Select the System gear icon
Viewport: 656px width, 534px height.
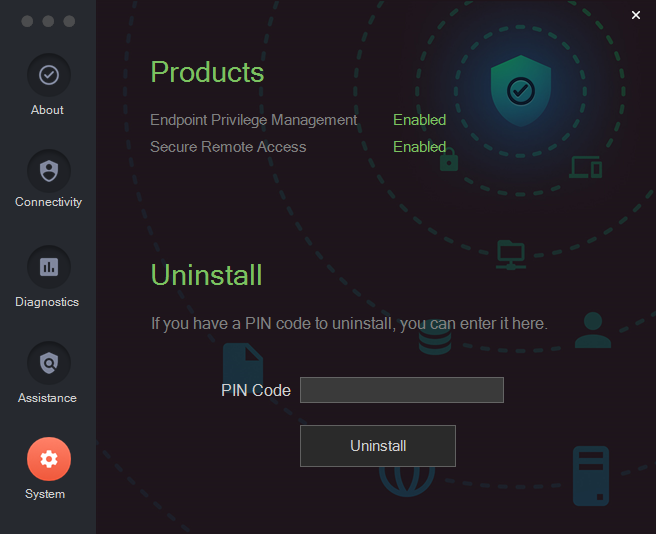[x=49, y=459]
